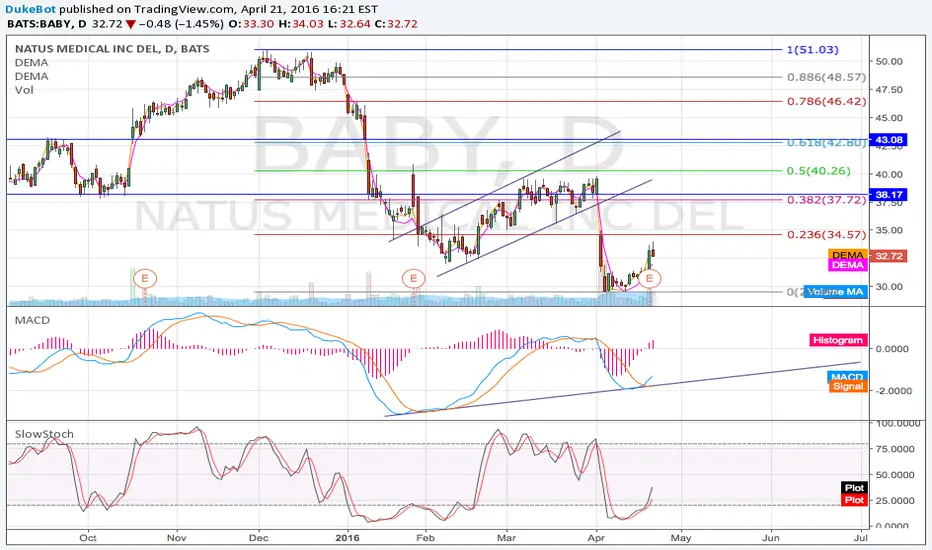
Task: Click the Jul label on time axis
Action: (860, 538)
